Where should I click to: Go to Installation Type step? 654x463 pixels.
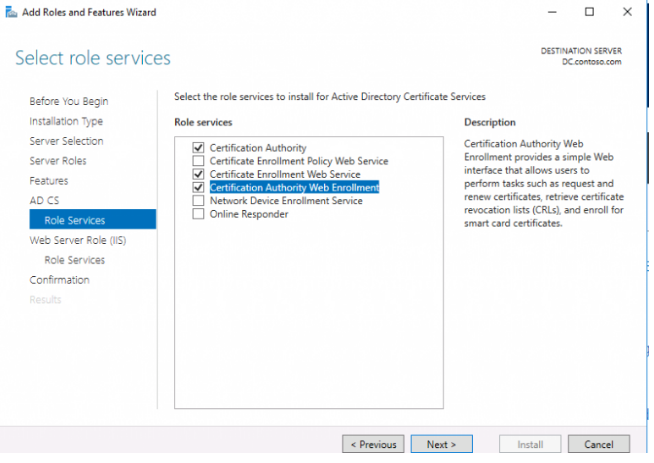pos(66,121)
